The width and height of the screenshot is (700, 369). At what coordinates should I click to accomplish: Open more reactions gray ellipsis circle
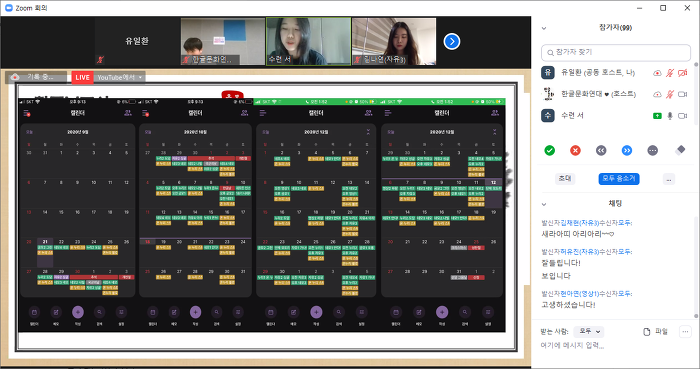tap(653, 150)
